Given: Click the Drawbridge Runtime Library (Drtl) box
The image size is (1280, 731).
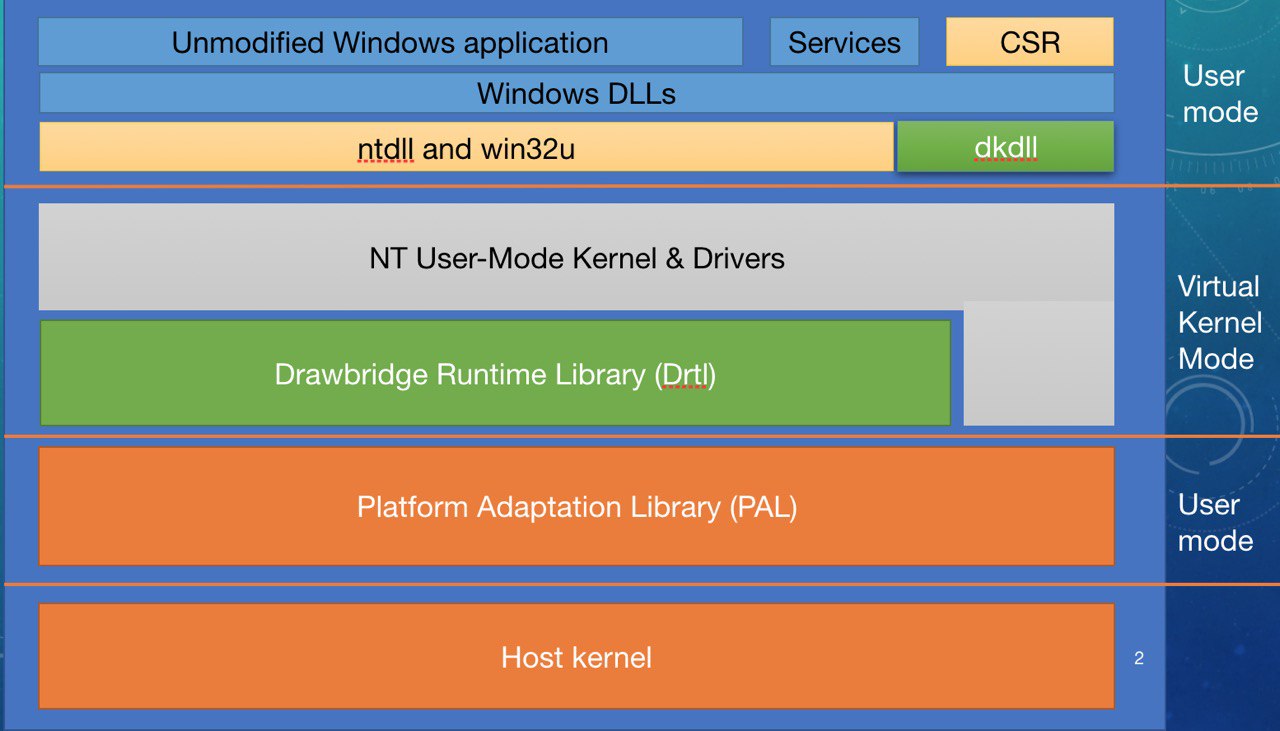Looking at the screenshot, I should tap(495, 373).
